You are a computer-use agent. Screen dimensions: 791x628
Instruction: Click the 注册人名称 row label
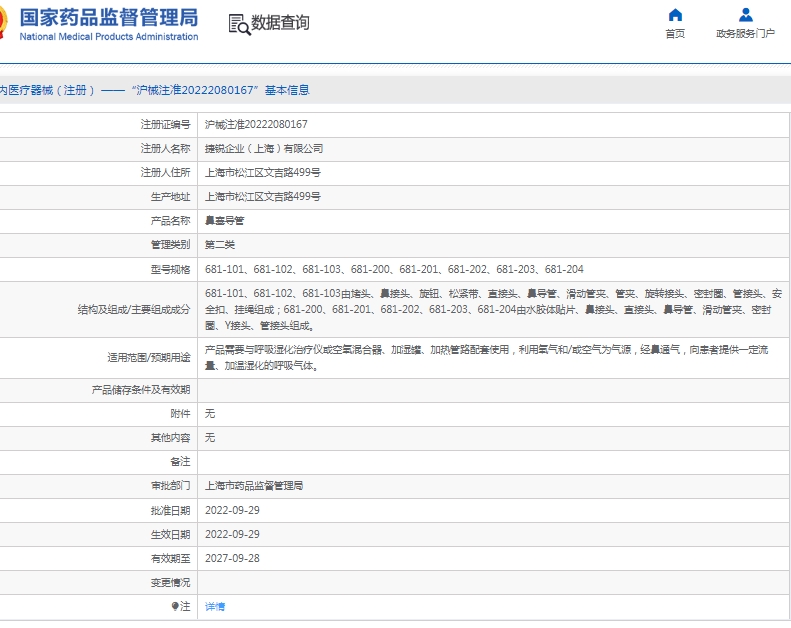tap(165, 149)
